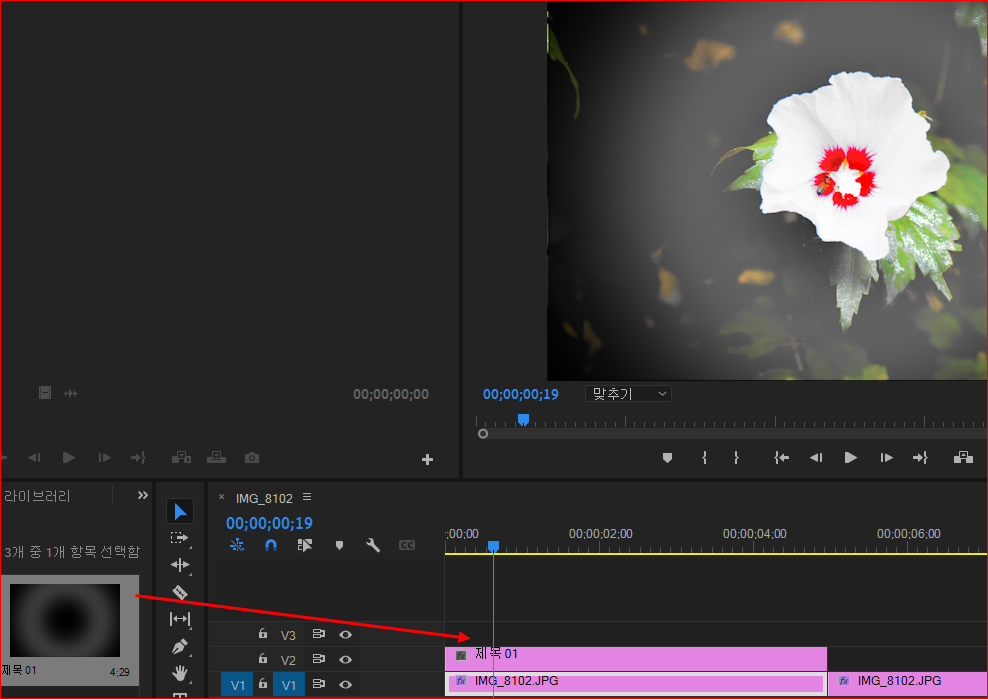Open IMG_8102 timeline panel menu
This screenshot has width=988, height=699.
[x=307, y=497]
